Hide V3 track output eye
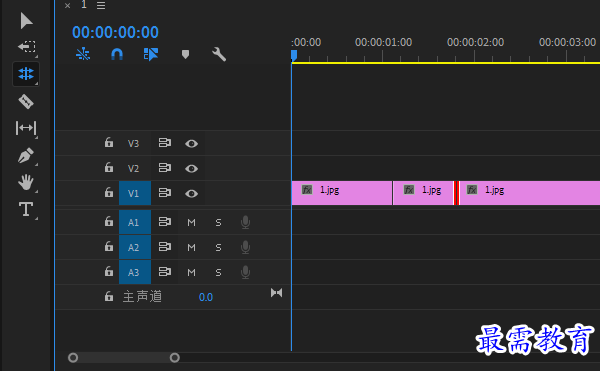The image size is (600, 371). pyautogui.click(x=192, y=143)
